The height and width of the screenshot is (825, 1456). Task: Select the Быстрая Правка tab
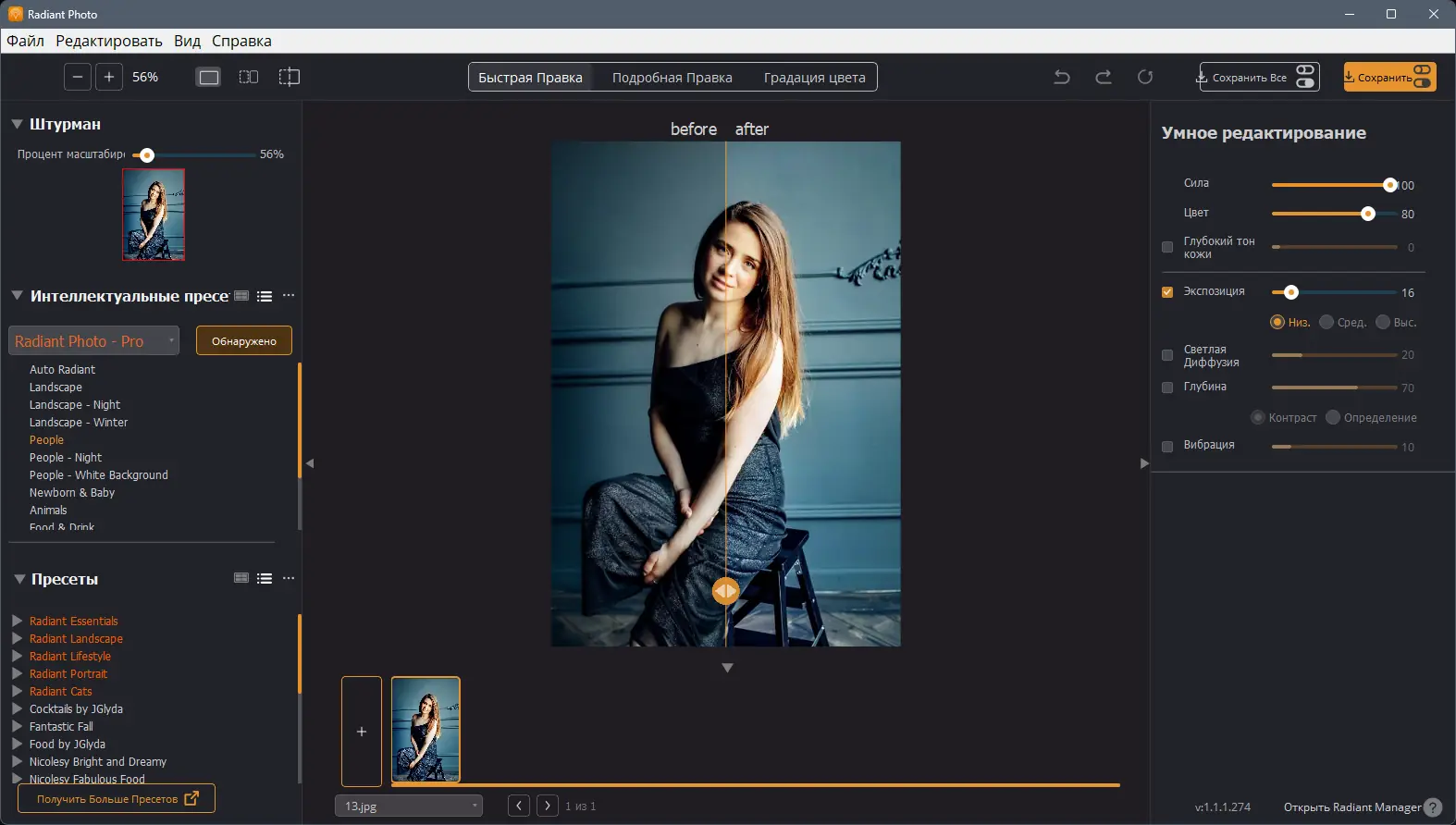pos(530,78)
